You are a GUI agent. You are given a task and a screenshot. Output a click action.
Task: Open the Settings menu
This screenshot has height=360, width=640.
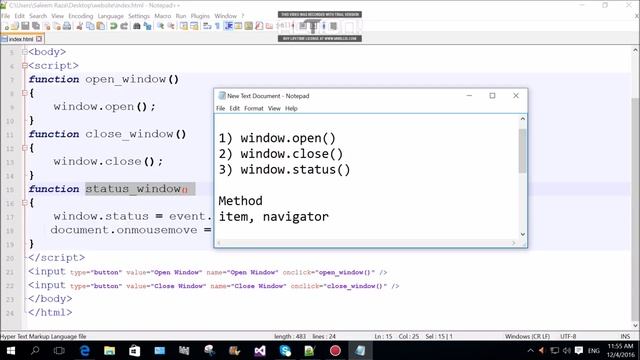pos(139,16)
